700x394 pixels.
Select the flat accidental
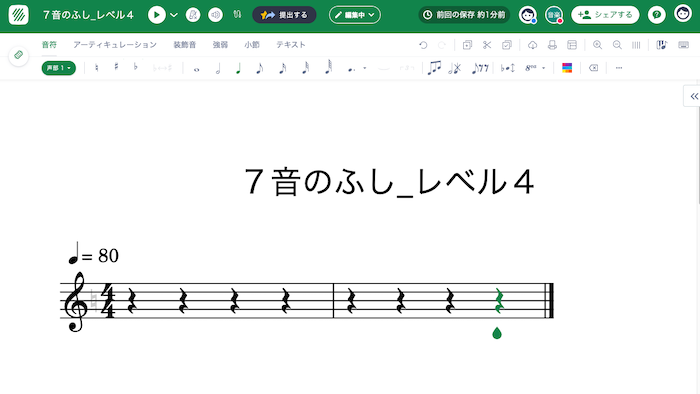coord(136,67)
